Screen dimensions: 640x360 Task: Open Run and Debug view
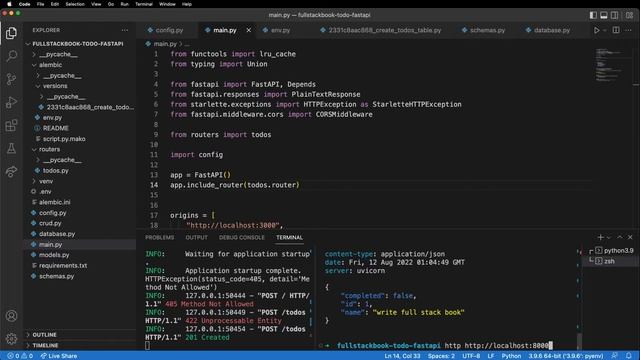tap(11, 102)
